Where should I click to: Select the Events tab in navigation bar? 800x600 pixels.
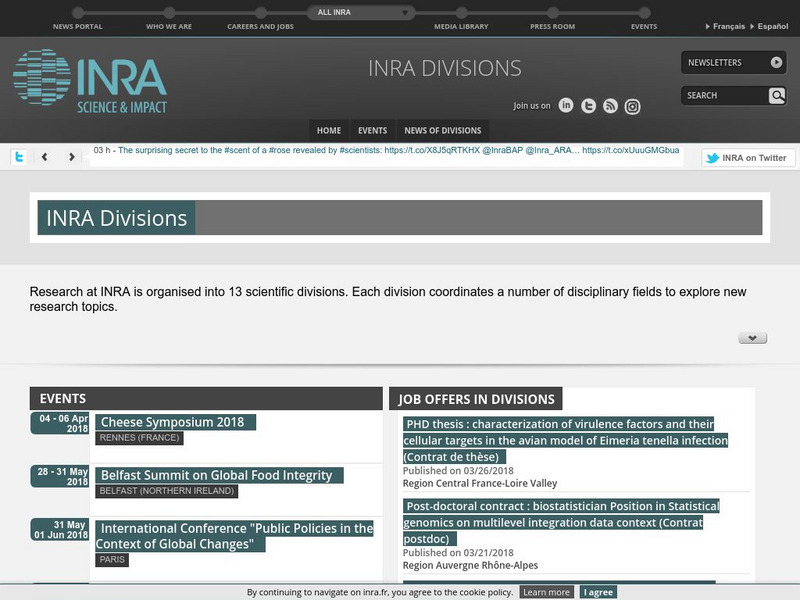(372, 130)
